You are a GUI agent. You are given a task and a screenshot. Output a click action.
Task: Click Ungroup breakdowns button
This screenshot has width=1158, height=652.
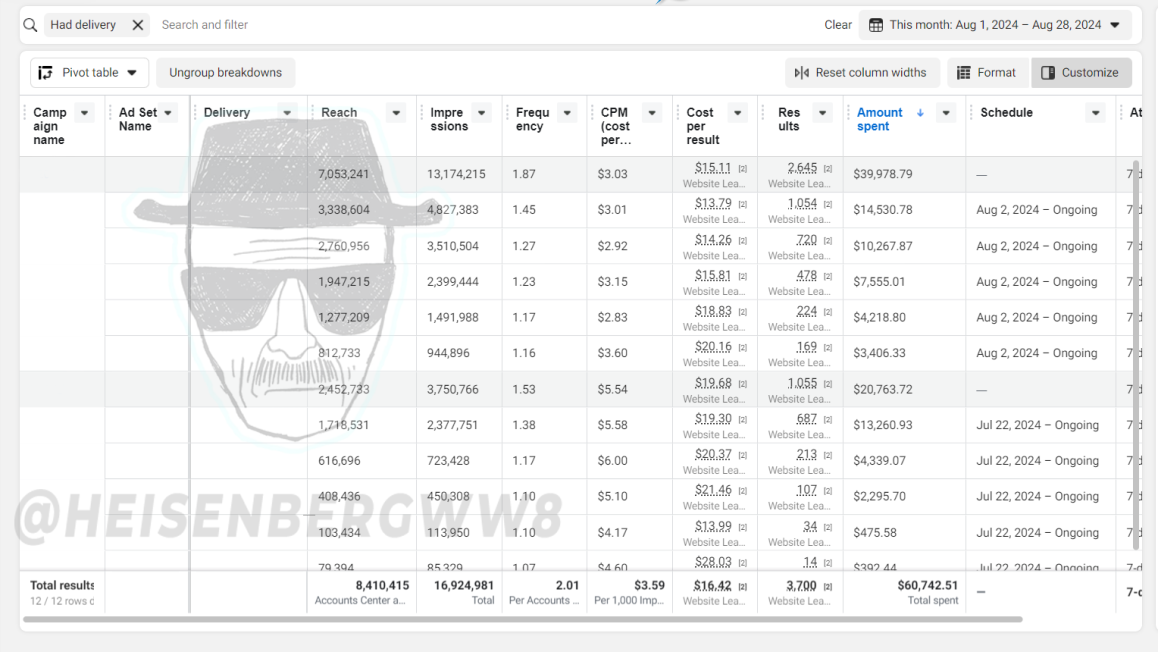coord(225,72)
